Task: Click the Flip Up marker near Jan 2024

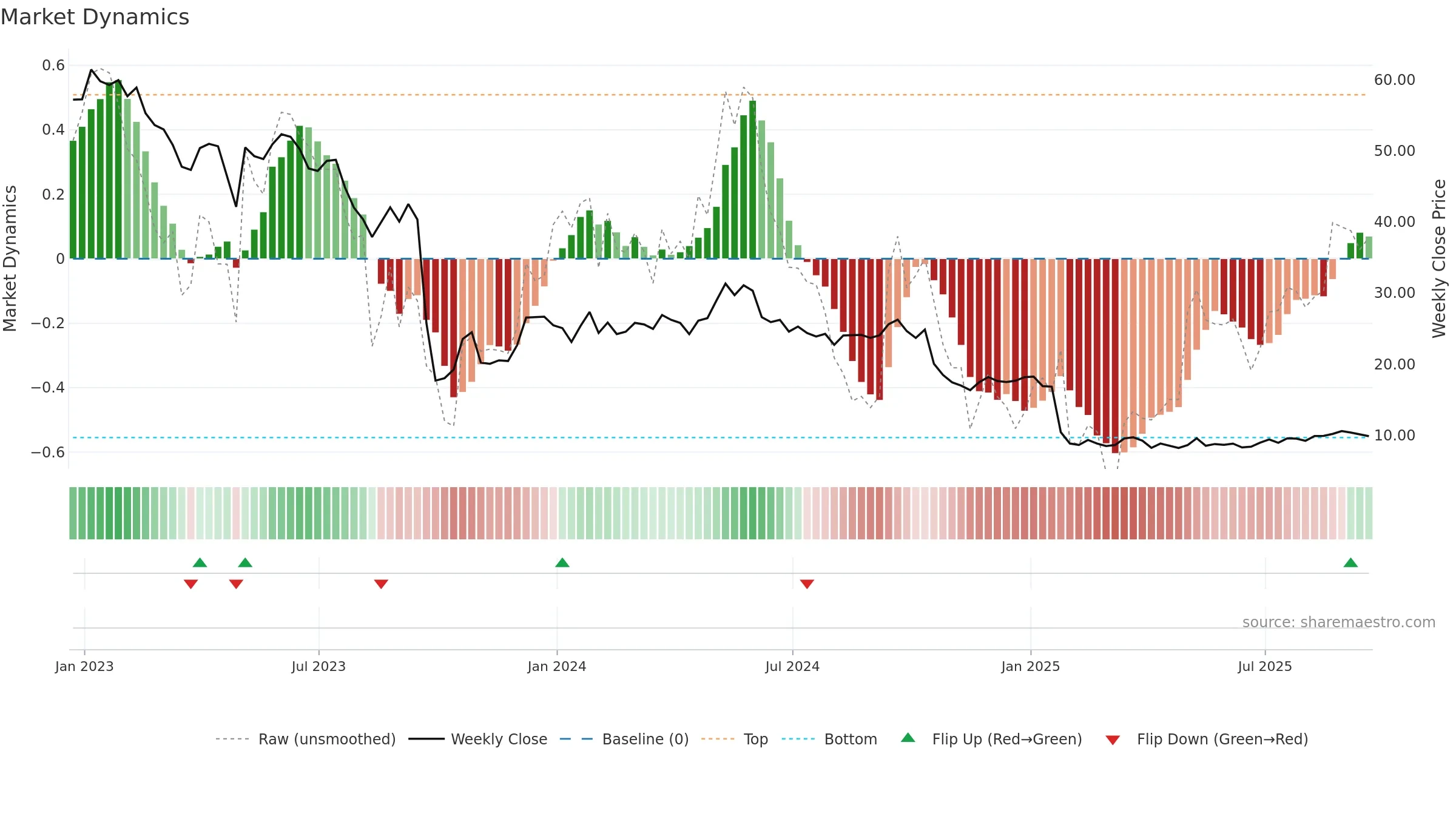Action: pyautogui.click(x=562, y=562)
